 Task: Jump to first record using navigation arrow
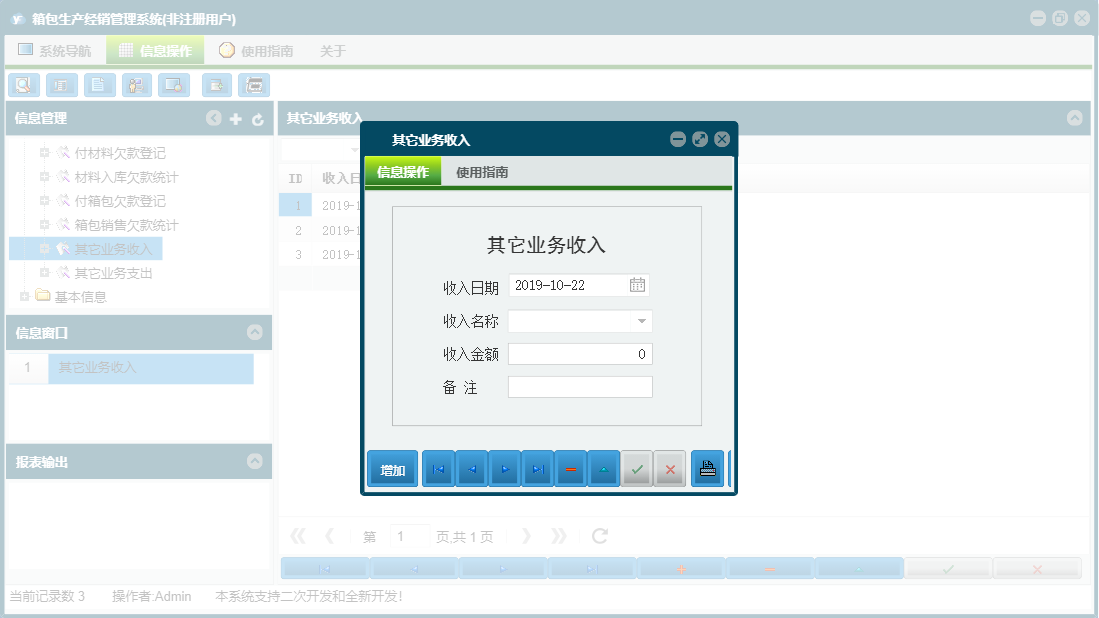[x=437, y=468]
